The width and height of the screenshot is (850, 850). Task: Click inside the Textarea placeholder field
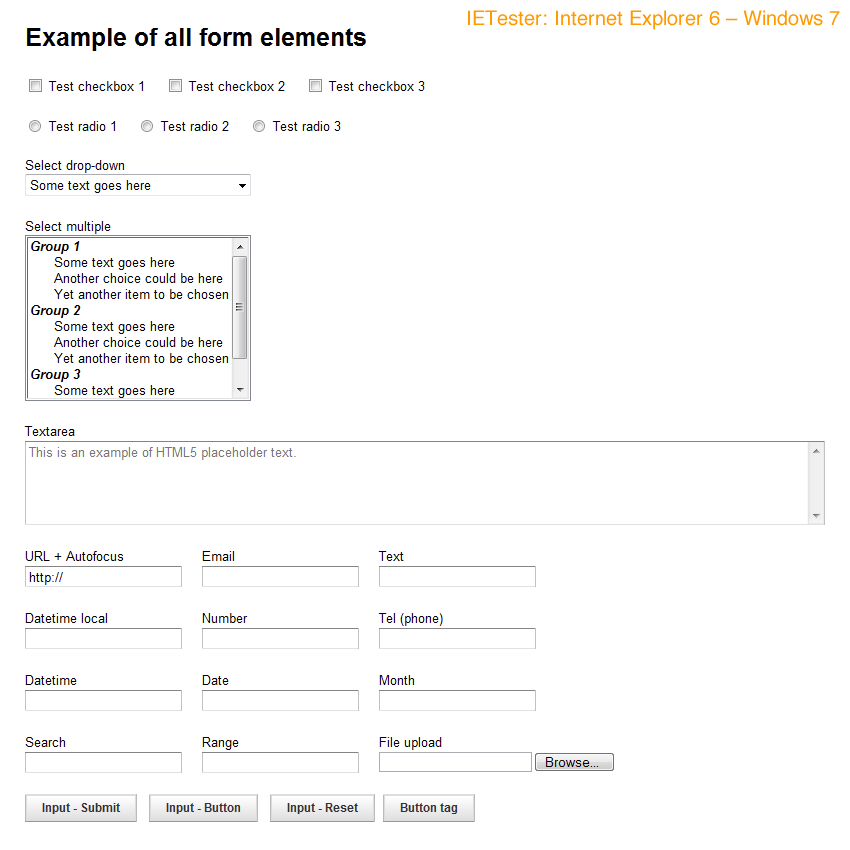point(415,482)
